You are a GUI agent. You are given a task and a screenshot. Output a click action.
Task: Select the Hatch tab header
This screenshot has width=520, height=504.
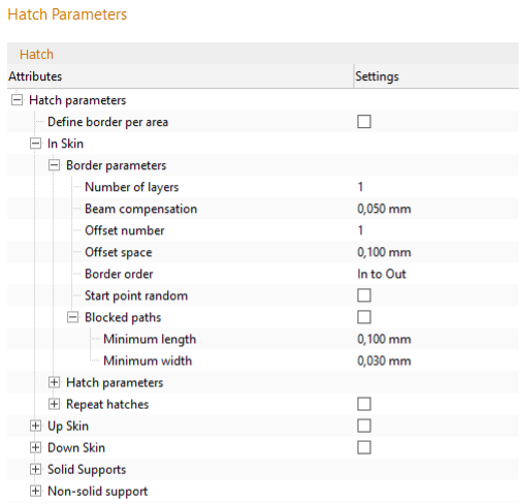coord(36,54)
